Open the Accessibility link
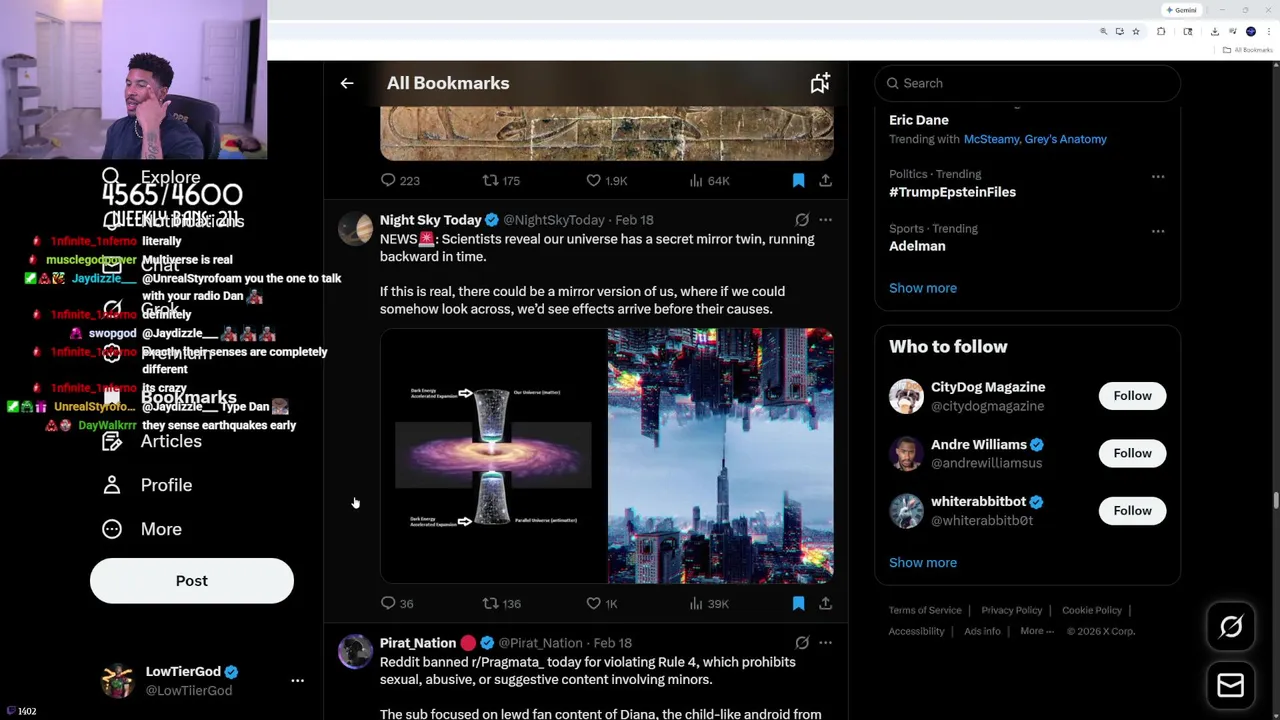This screenshot has width=1280, height=720. pos(916,631)
